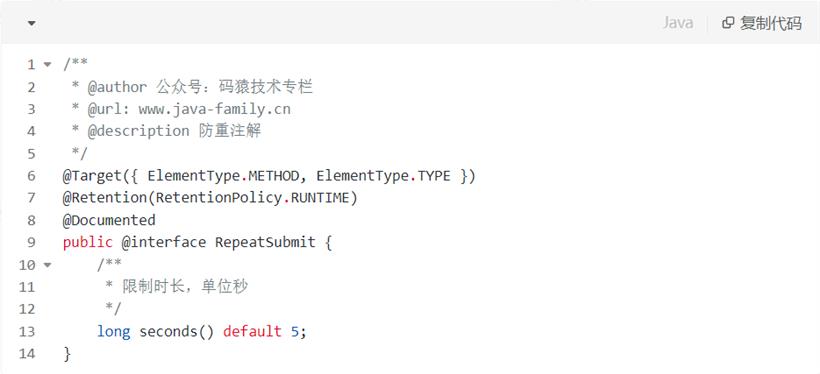This screenshot has height=374, width=820.
Task: Click the @Documented annotation
Action: (109, 220)
